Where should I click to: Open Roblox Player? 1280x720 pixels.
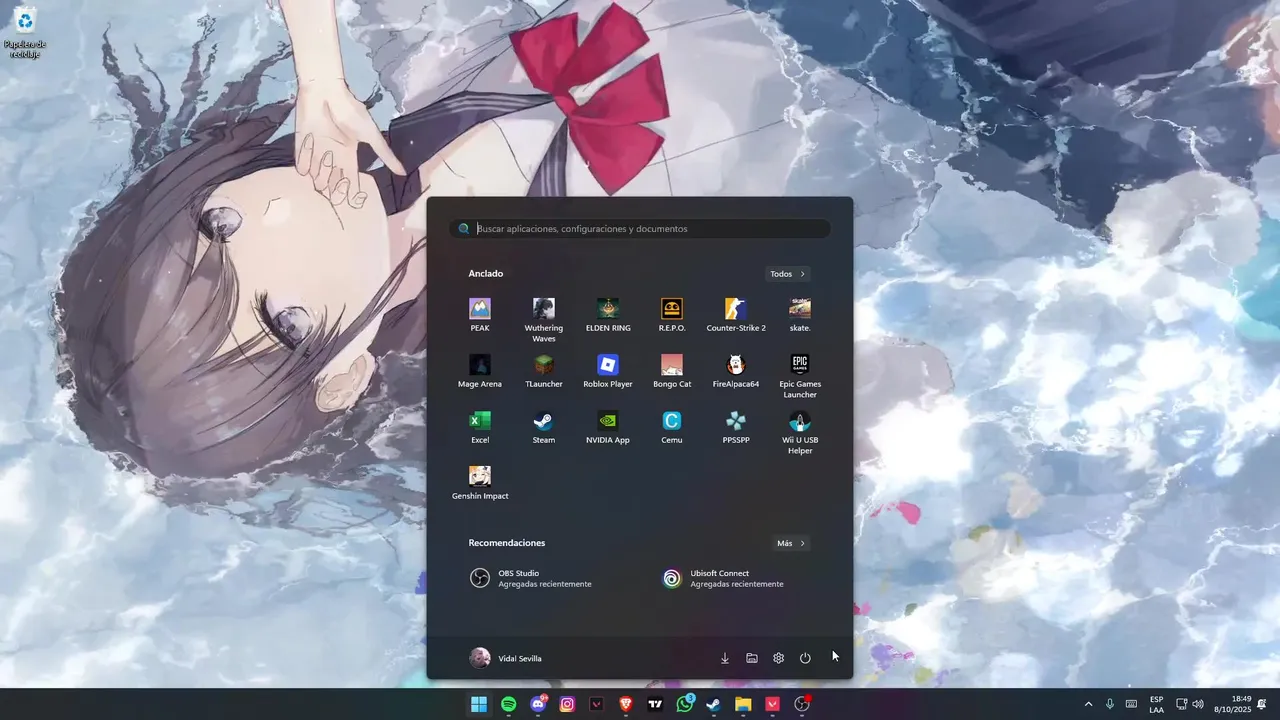608,370
